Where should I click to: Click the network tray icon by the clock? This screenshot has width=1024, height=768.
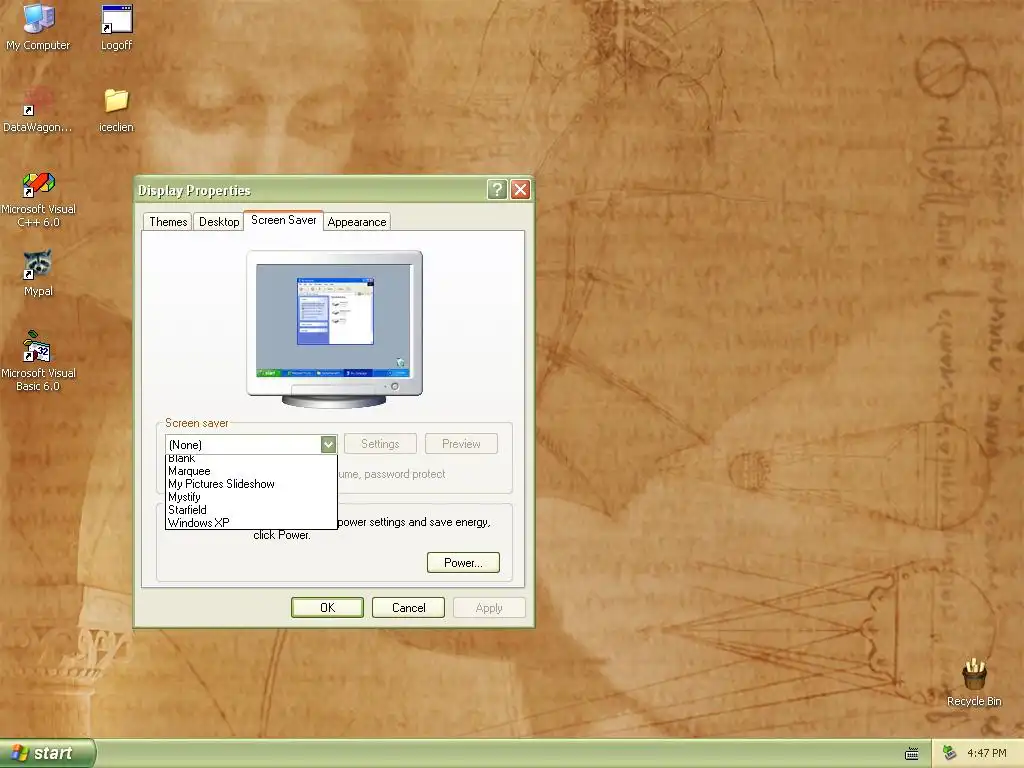[x=949, y=753]
